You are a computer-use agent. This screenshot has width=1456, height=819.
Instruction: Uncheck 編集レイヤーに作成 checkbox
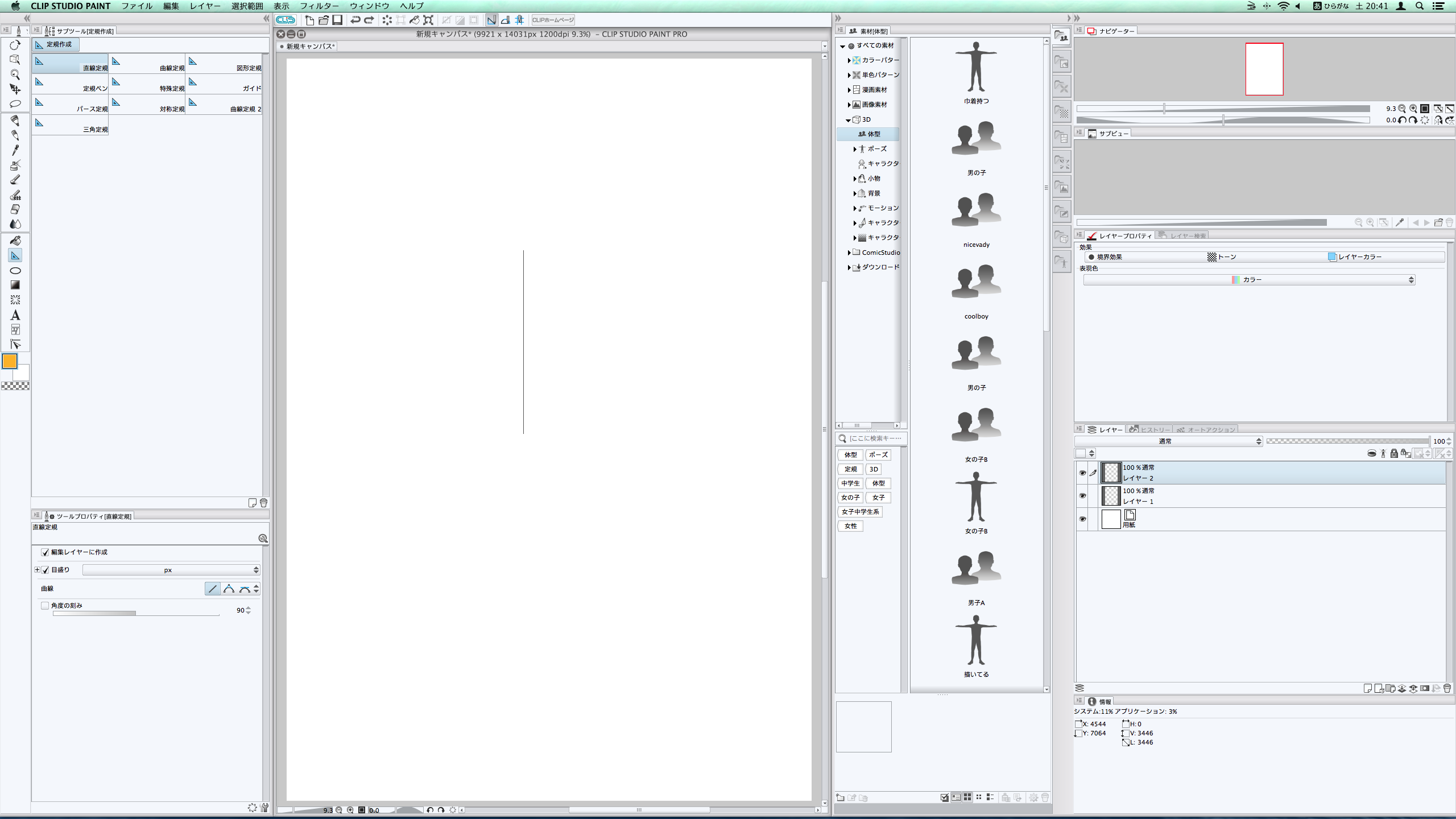click(x=45, y=552)
